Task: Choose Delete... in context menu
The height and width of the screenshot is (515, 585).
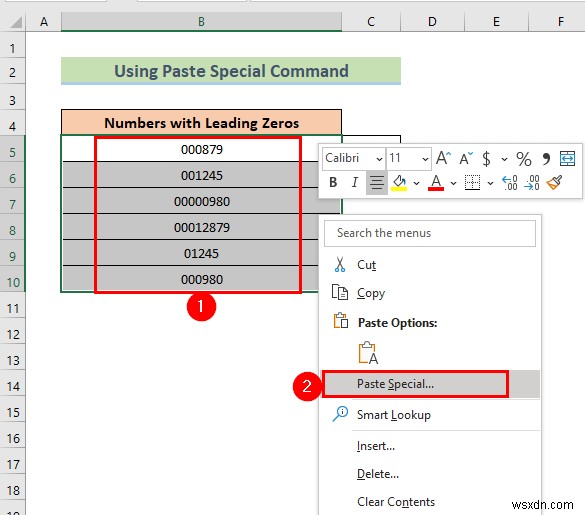Action: tap(430, 474)
